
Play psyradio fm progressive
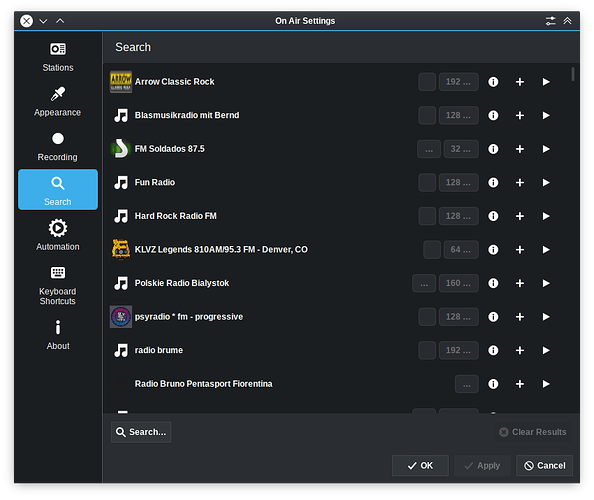546,317
